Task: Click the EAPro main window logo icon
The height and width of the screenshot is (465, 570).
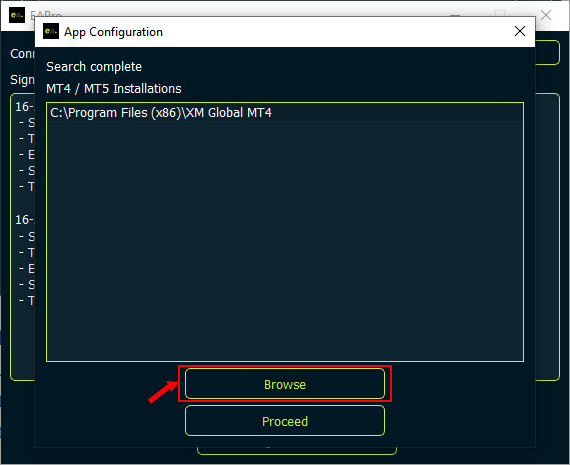Action: coord(17,15)
